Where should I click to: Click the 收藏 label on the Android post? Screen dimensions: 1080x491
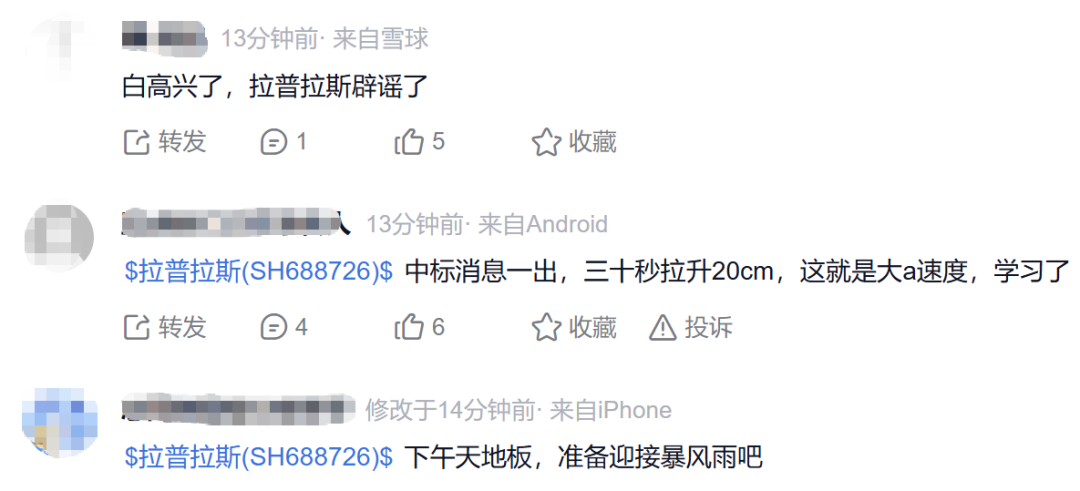(592, 327)
